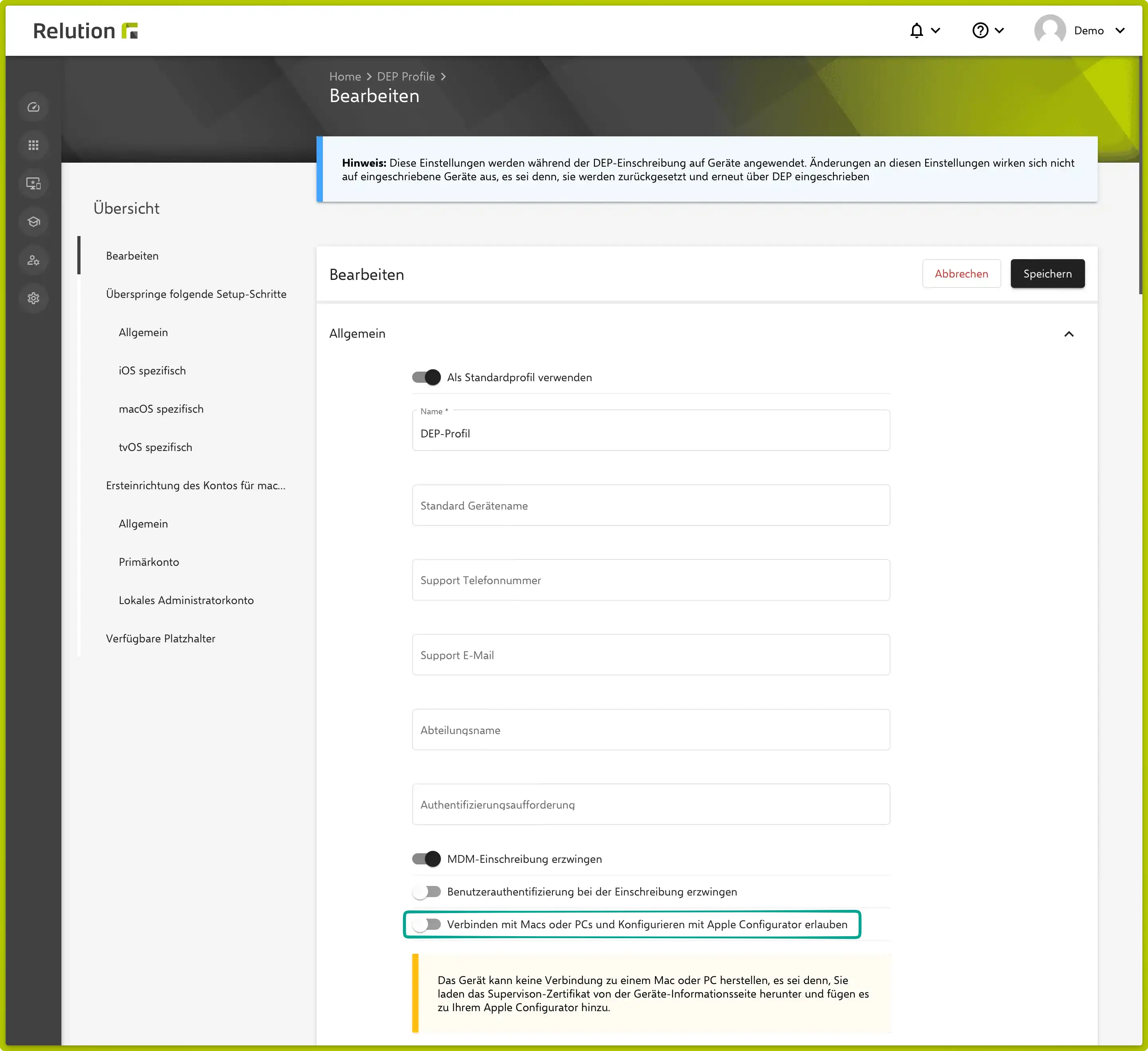The width and height of the screenshot is (1148, 1051).
Task: Click the 'DEP Profile' breadcrumb link
Action: (x=405, y=76)
